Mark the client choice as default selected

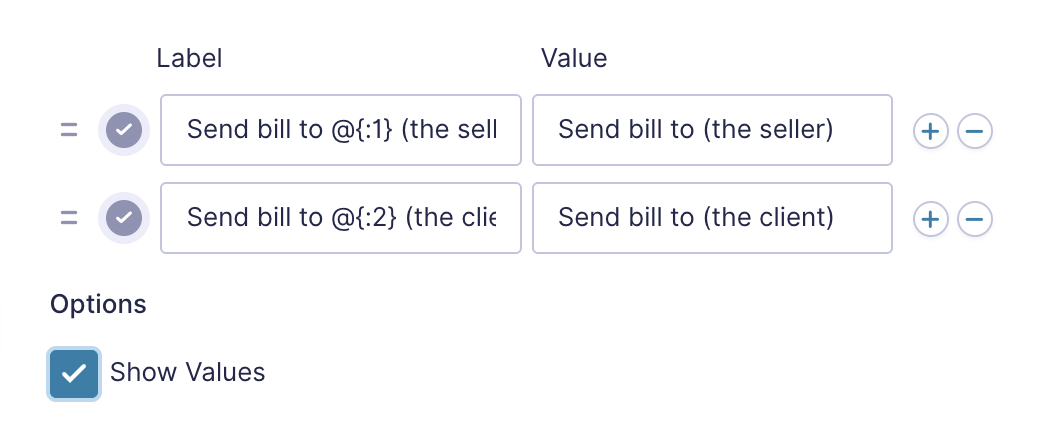pos(124,218)
